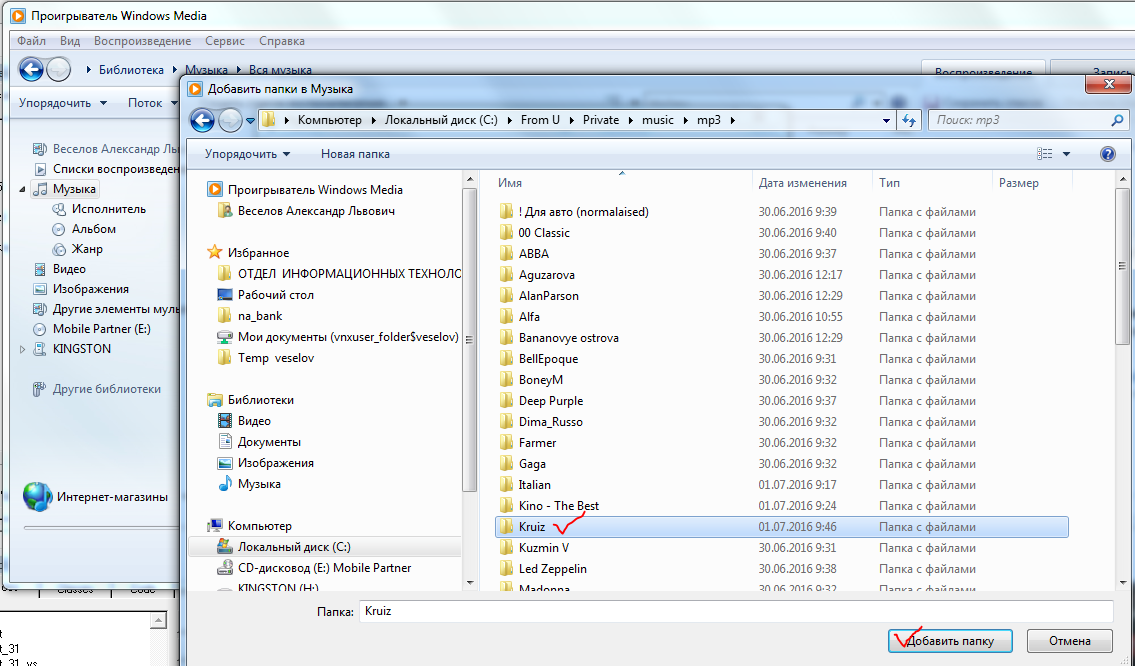Open the Упорядочить dropdown in the dialog
Image resolution: width=1135 pixels, height=666 pixels.
tap(247, 153)
